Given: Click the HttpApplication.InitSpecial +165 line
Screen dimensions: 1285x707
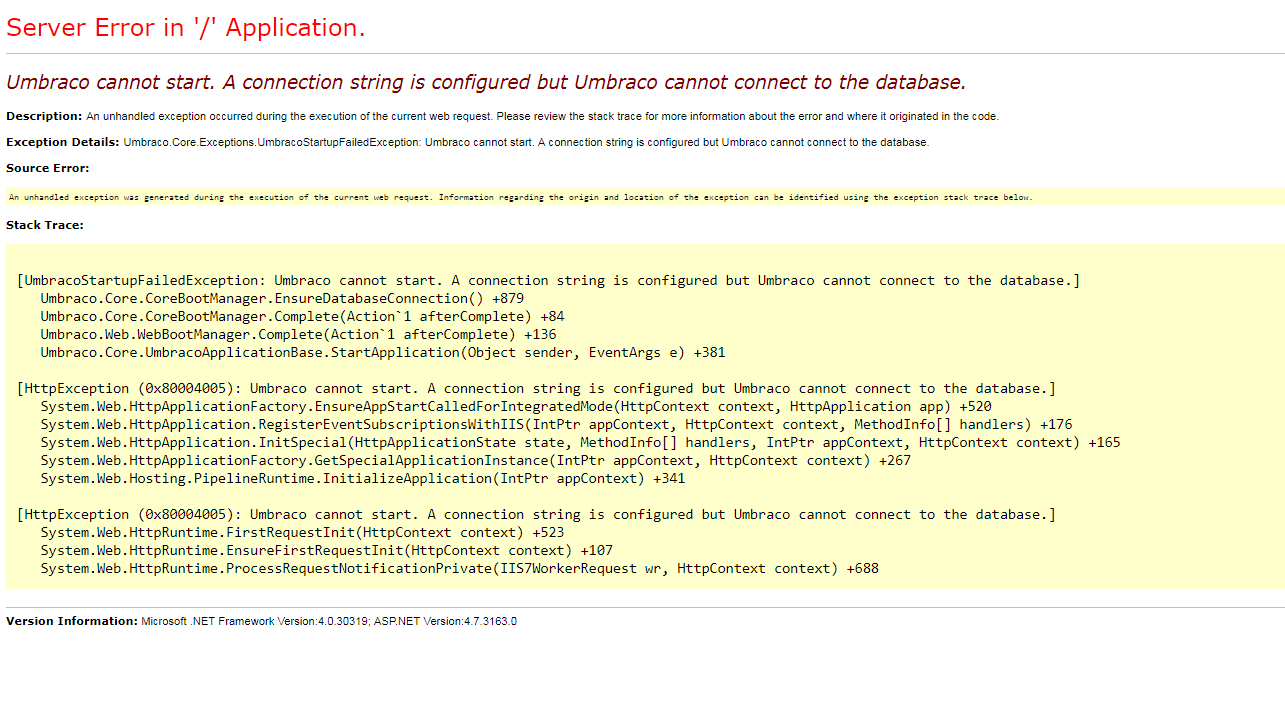Looking at the screenshot, I should [x=580, y=442].
